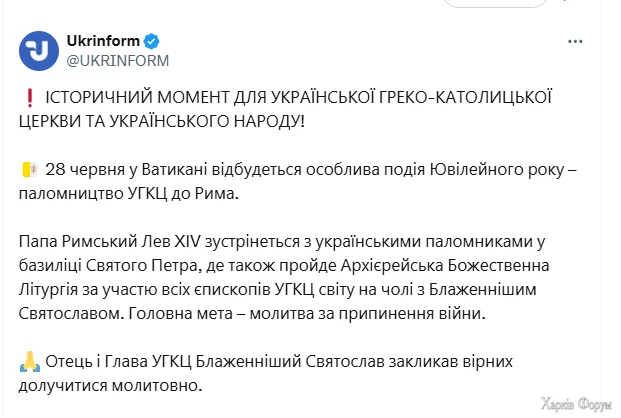Click the blue verified badge
This screenshot has height=418, width=621.
click(x=151, y=42)
